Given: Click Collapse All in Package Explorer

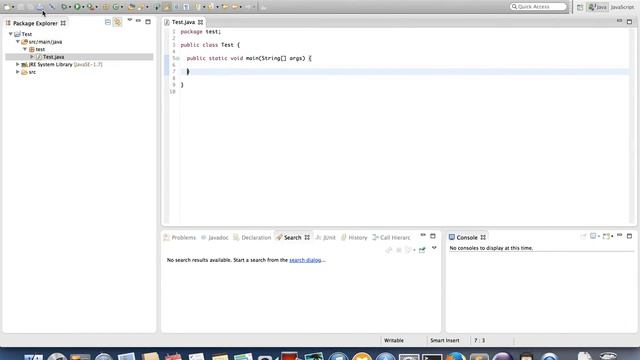Looking at the screenshot, I should (x=108, y=22).
